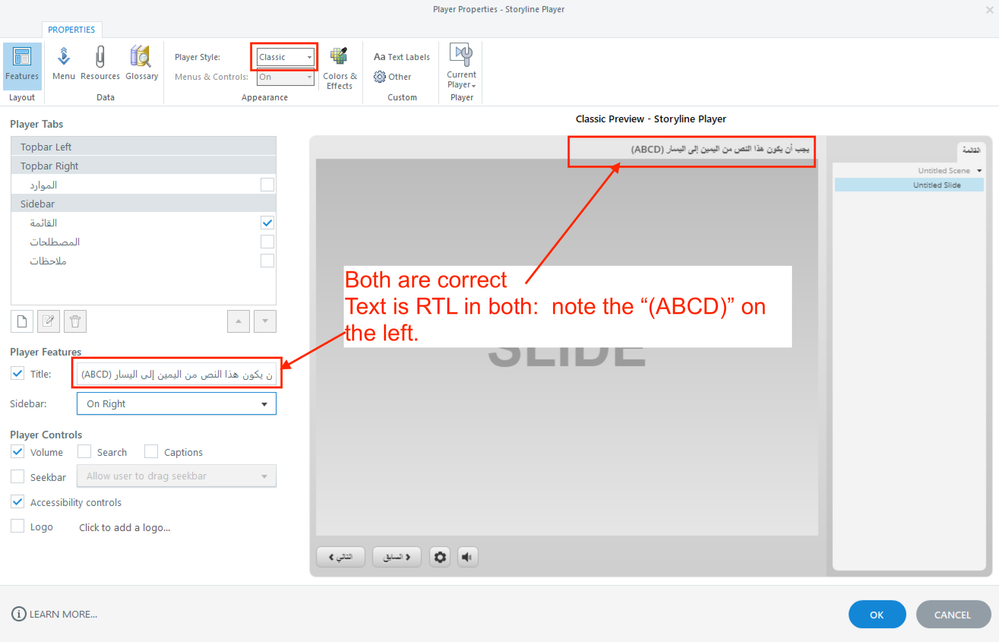Click the settings gear in preview player
This screenshot has height=642, width=999.
point(440,557)
